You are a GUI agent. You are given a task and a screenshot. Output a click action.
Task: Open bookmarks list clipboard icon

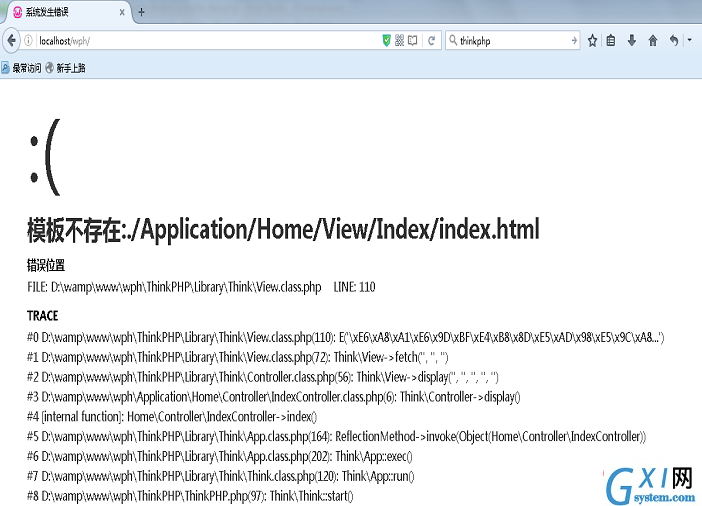point(611,41)
